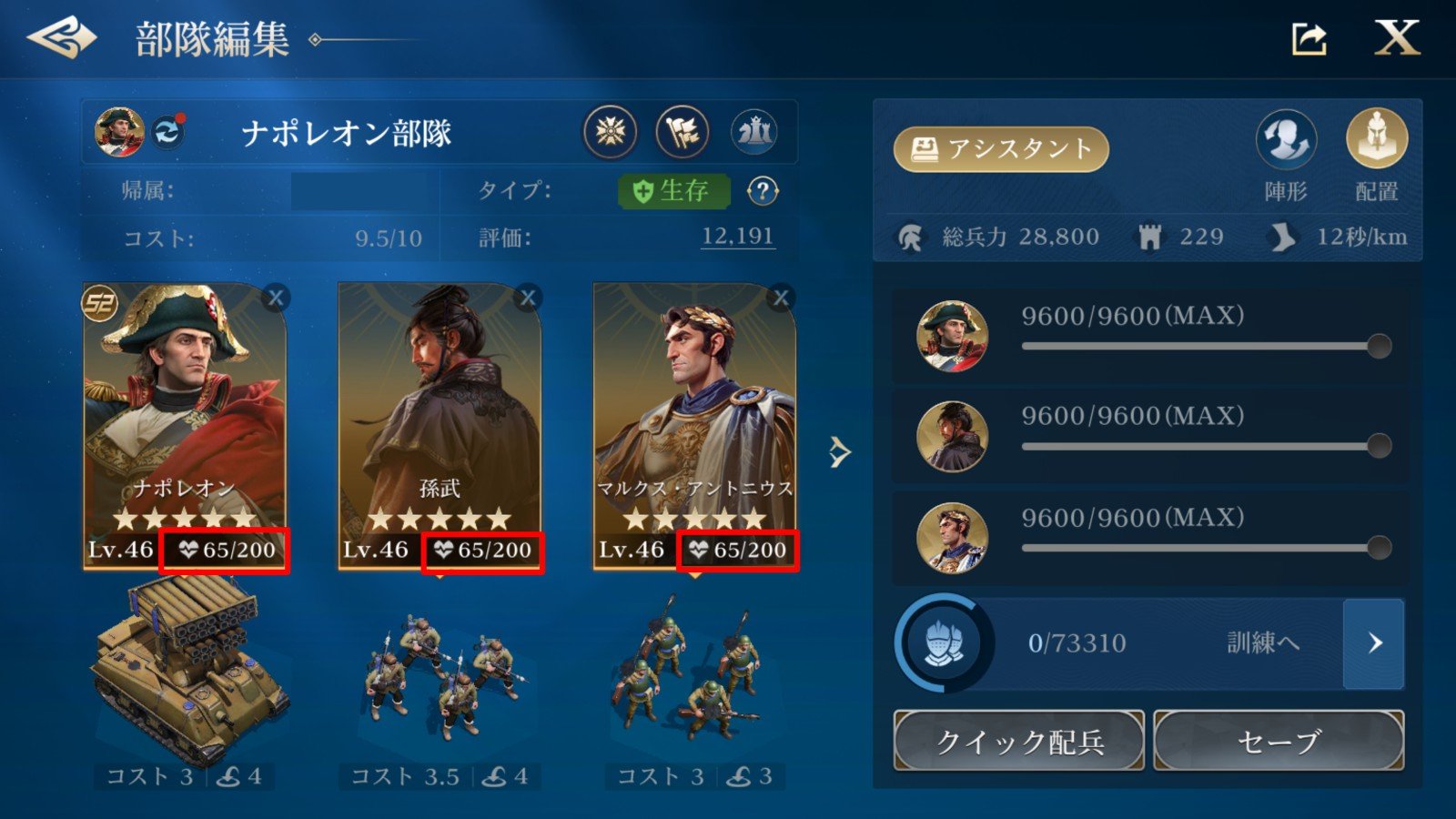
Task: Open the sun emblem skill icon
Action: 610,133
